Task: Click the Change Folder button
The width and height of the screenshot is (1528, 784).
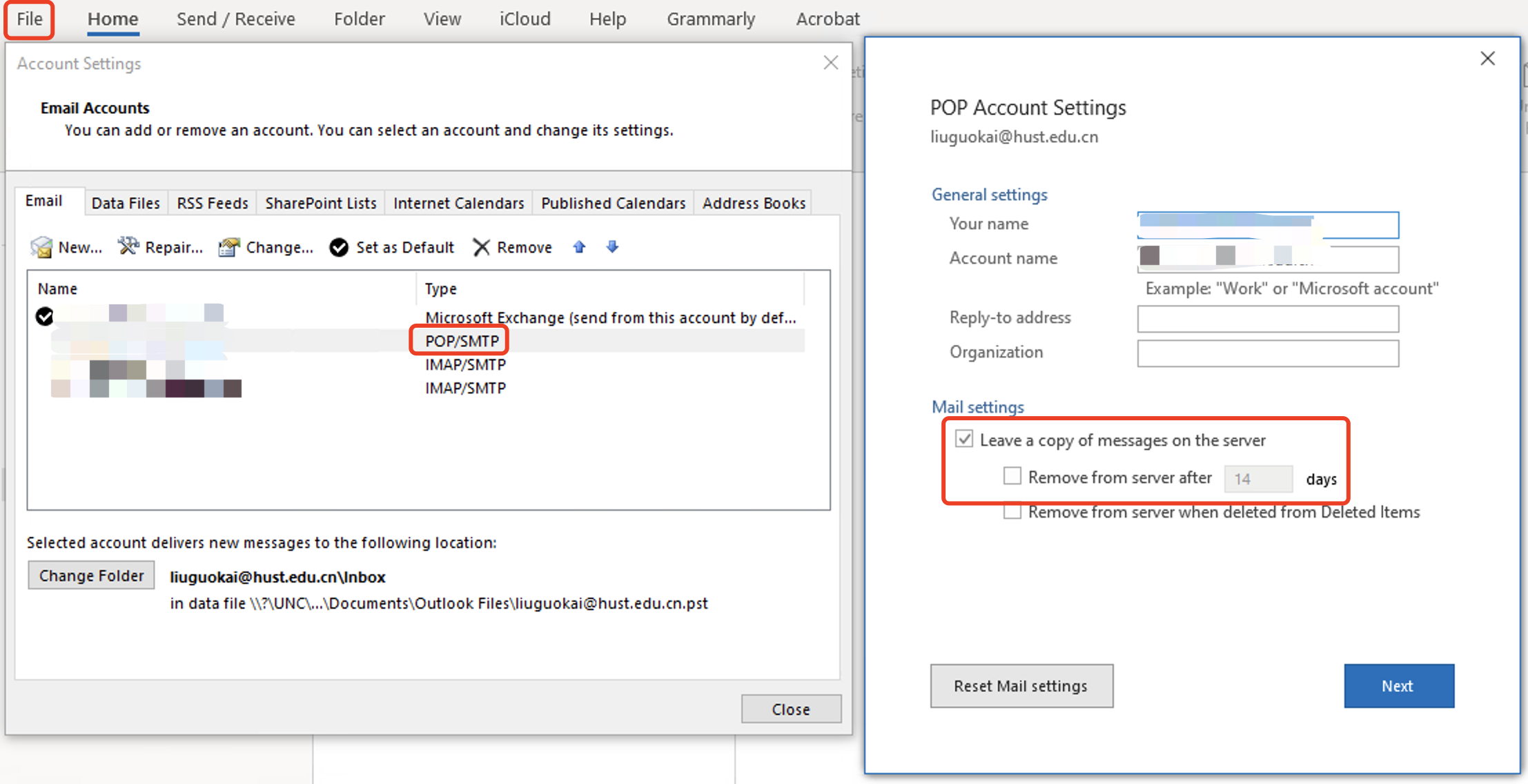Action: 91,576
